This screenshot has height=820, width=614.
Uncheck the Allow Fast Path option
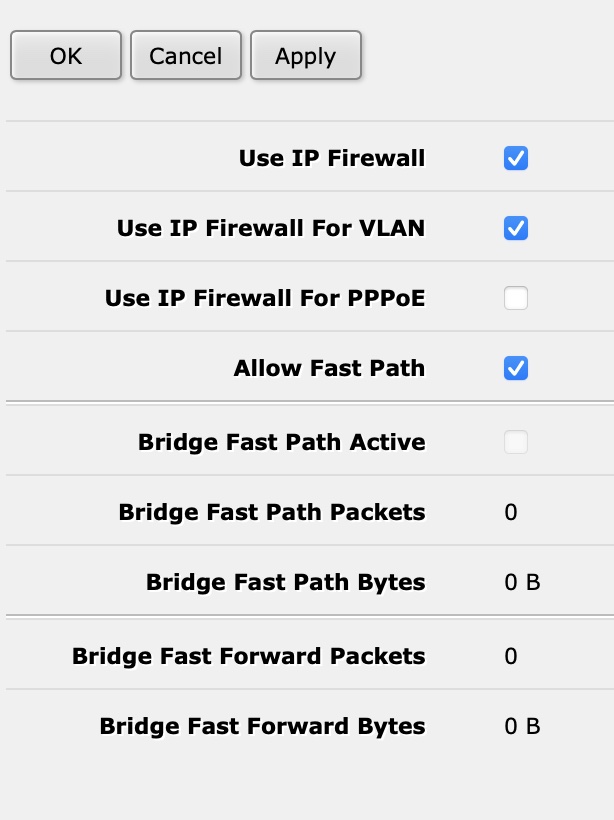pos(516,368)
